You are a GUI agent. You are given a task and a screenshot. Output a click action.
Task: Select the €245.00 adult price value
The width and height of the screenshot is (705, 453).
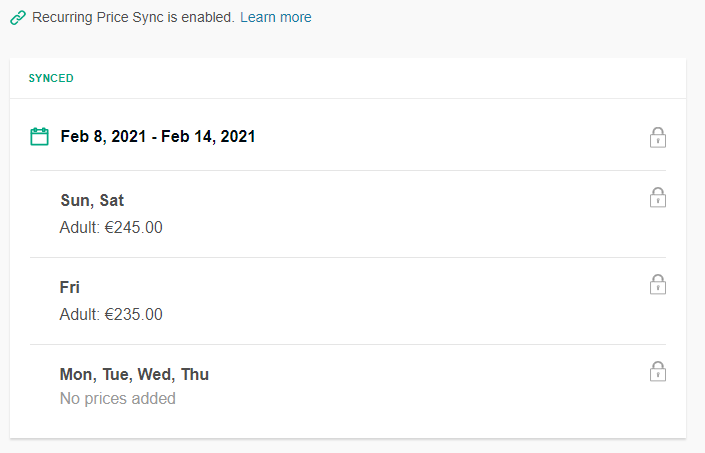pos(134,227)
